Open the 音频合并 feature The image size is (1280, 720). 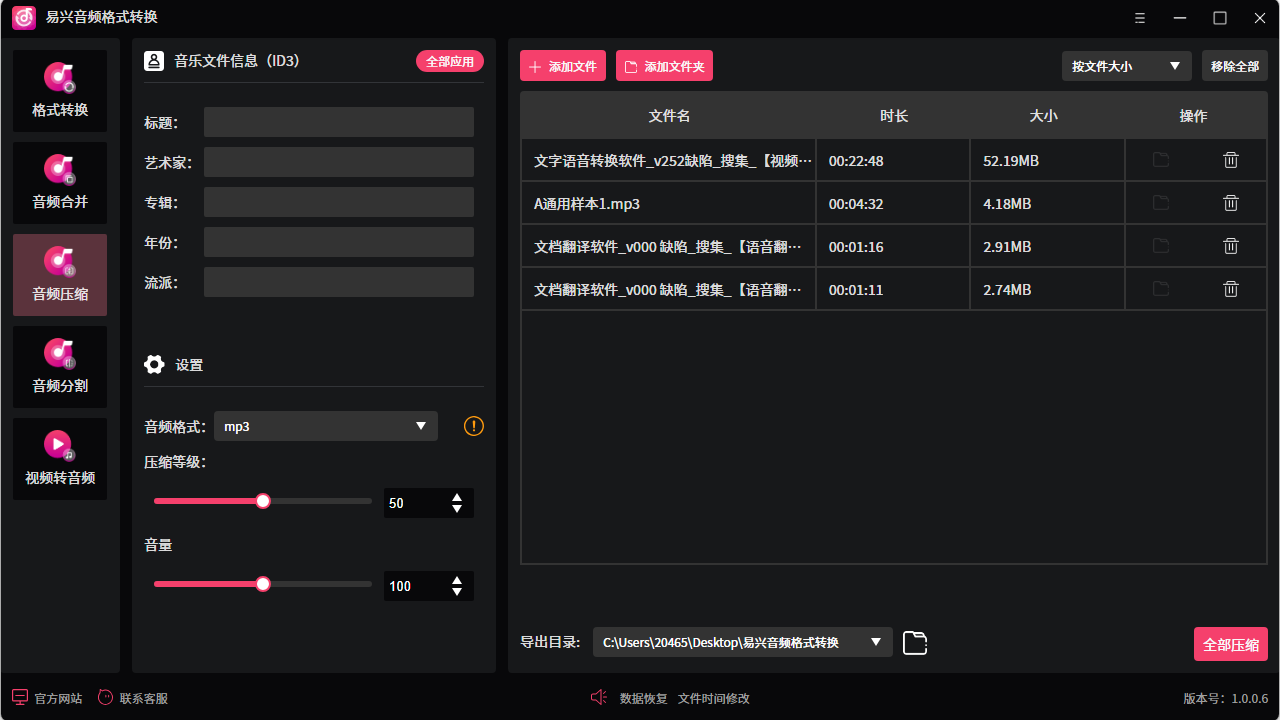point(59,183)
